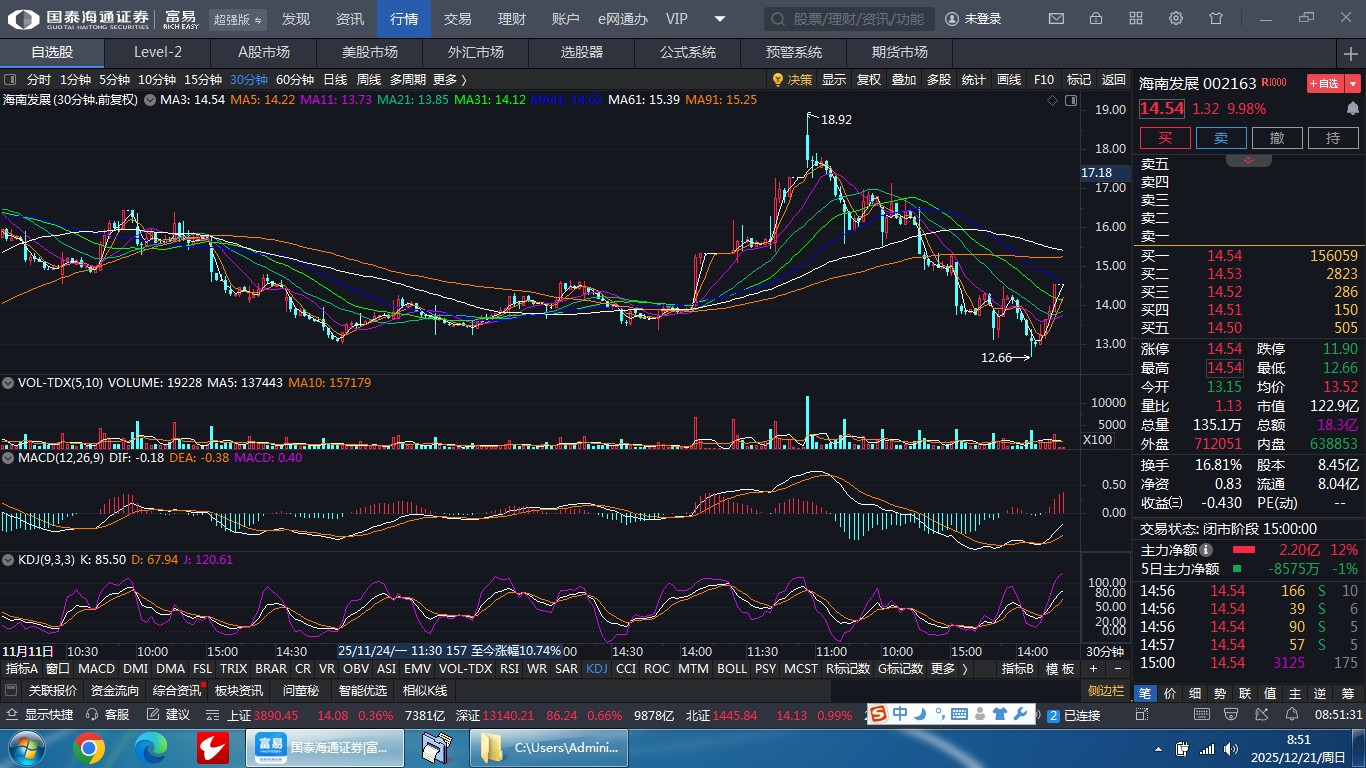
Task: Open the four-square grid layout icon
Action: pos(1136,19)
